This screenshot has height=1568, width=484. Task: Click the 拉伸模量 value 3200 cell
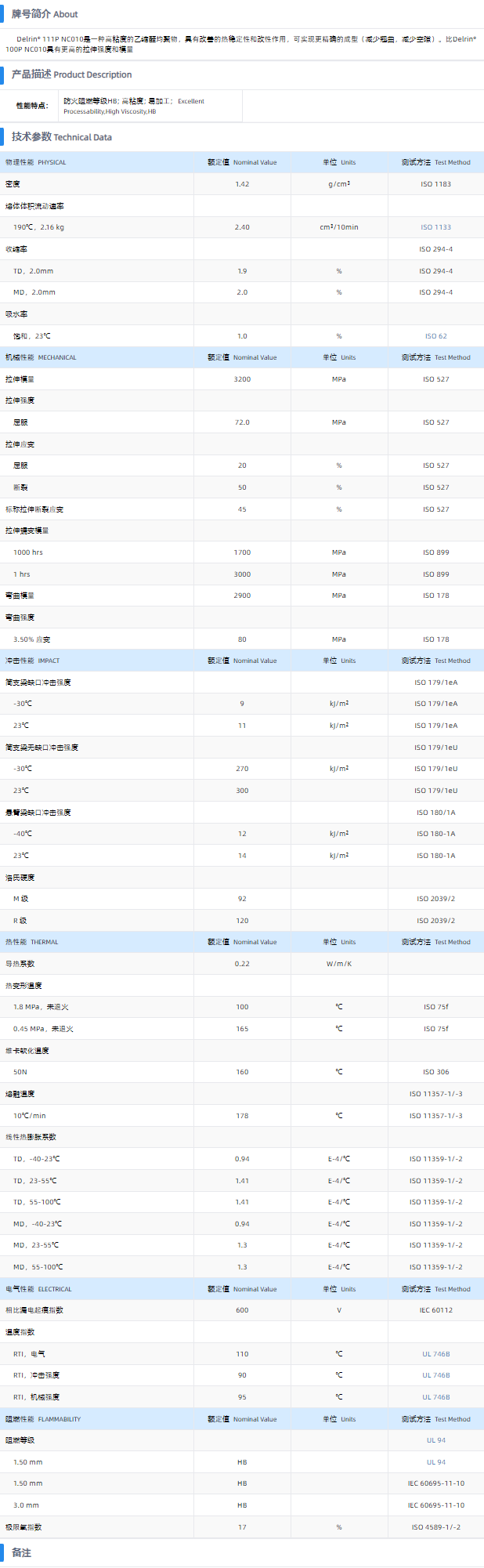242,379
